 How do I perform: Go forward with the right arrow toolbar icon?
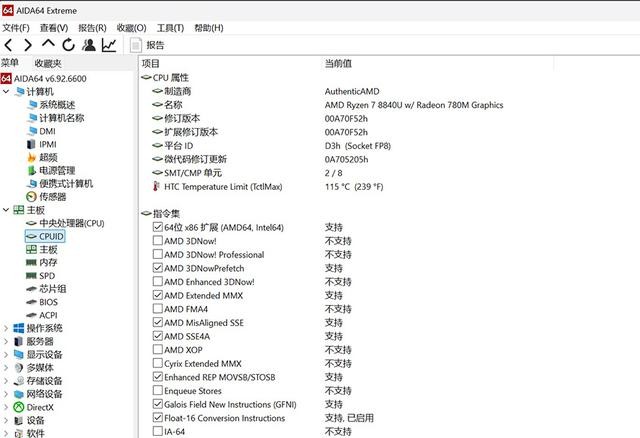[x=28, y=45]
